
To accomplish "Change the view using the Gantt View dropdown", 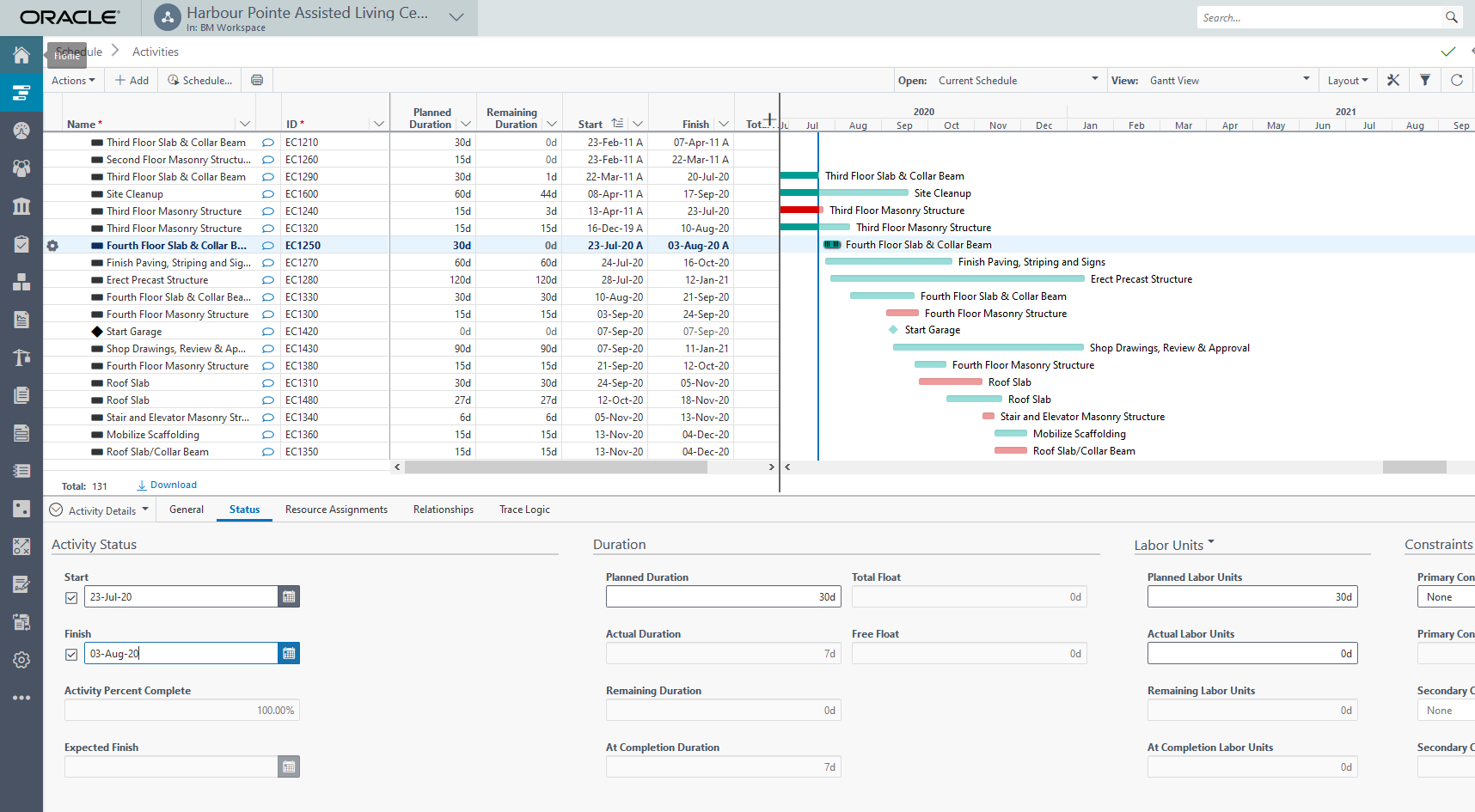I will pyautogui.click(x=1307, y=80).
